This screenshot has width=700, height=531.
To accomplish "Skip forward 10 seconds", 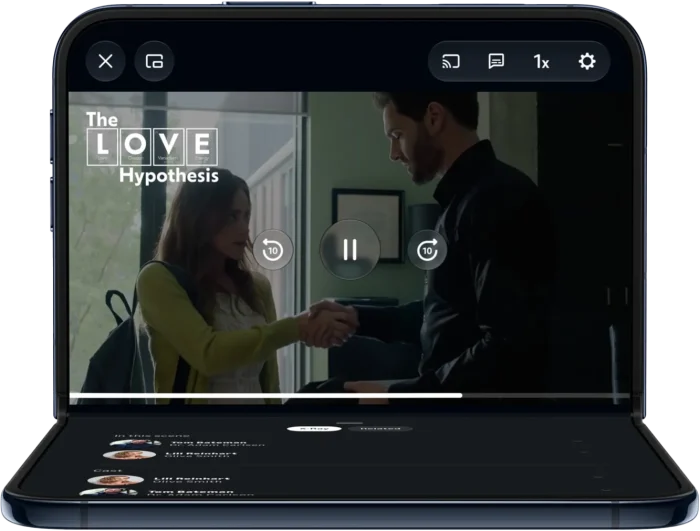I will [x=427, y=250].
